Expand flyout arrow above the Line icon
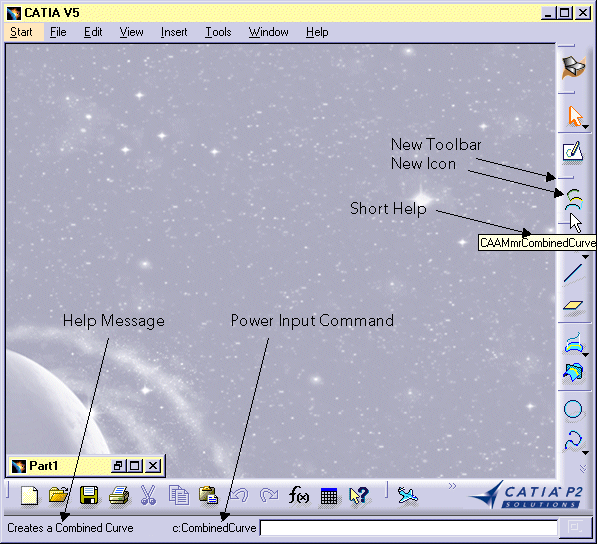This screenshot has height=544, width=597. [x=586, y=257]
